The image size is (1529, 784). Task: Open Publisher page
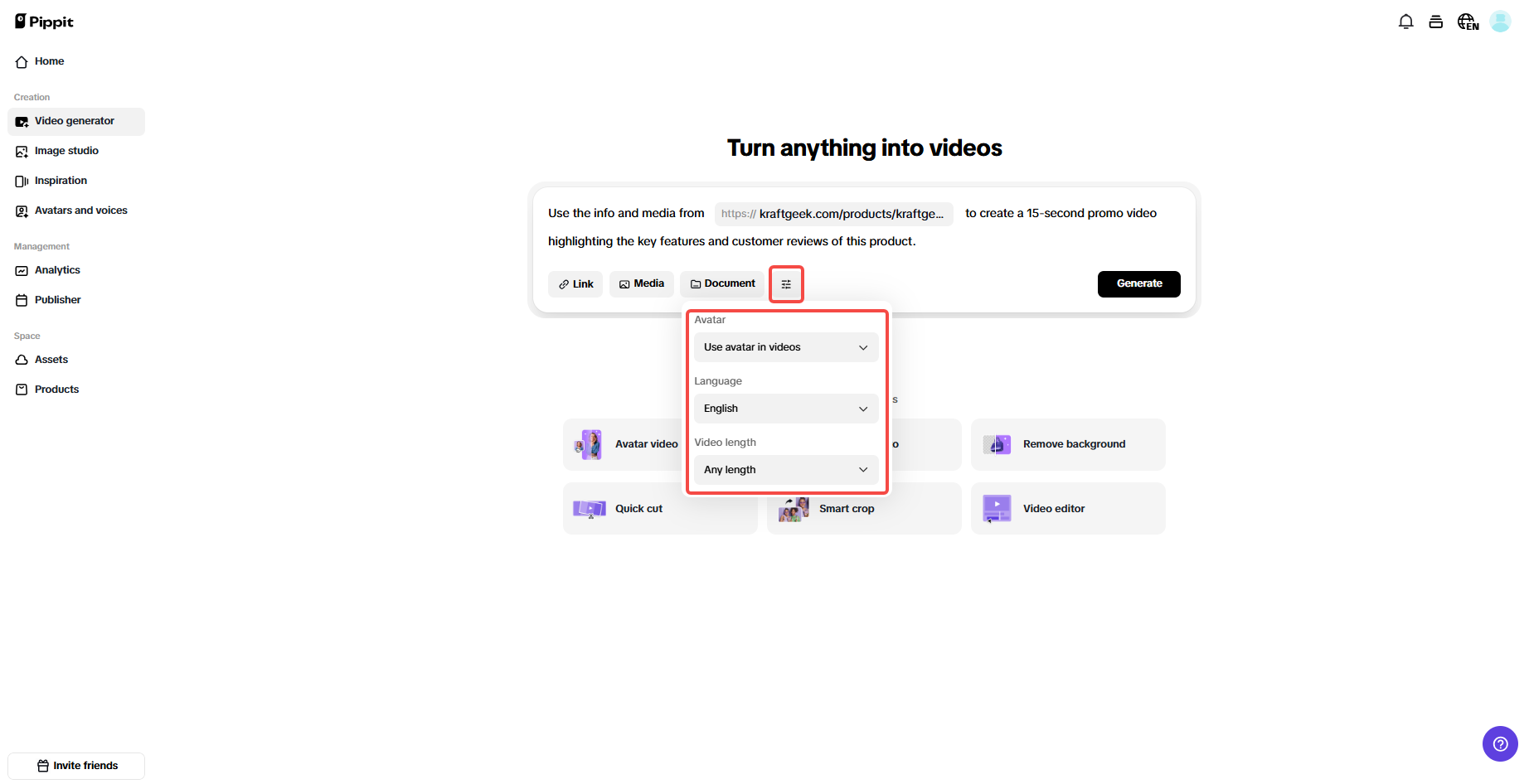click(x=76, y=300)
